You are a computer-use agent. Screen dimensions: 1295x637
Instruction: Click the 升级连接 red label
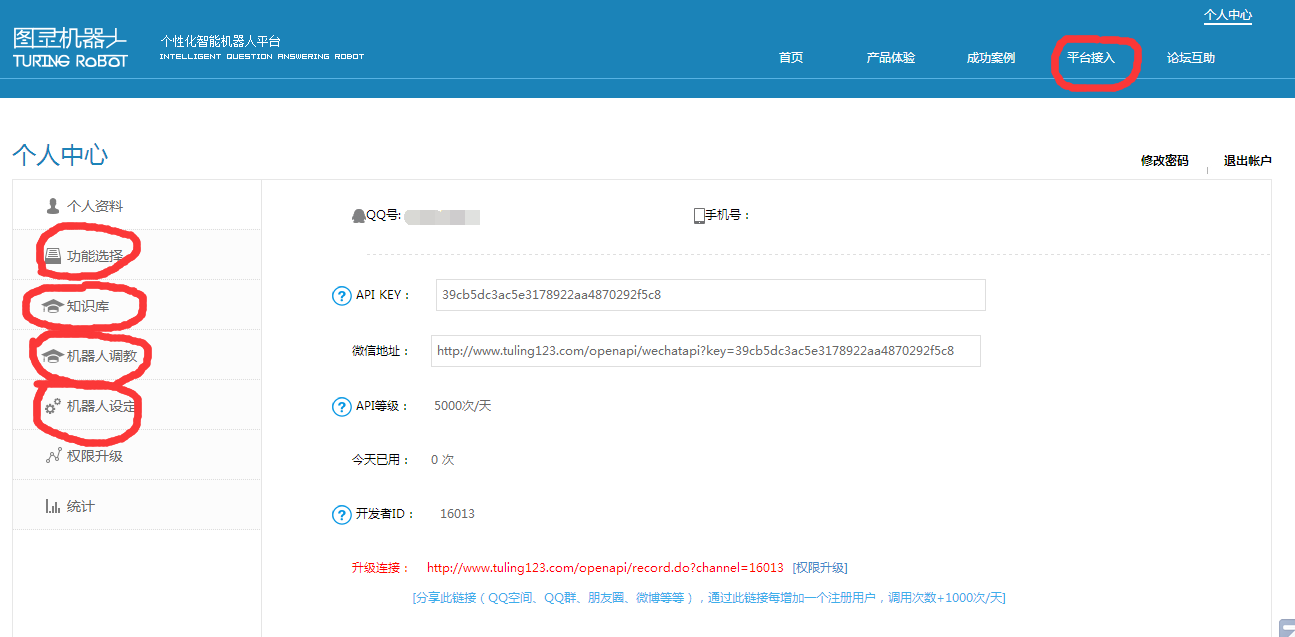[380, 568]
